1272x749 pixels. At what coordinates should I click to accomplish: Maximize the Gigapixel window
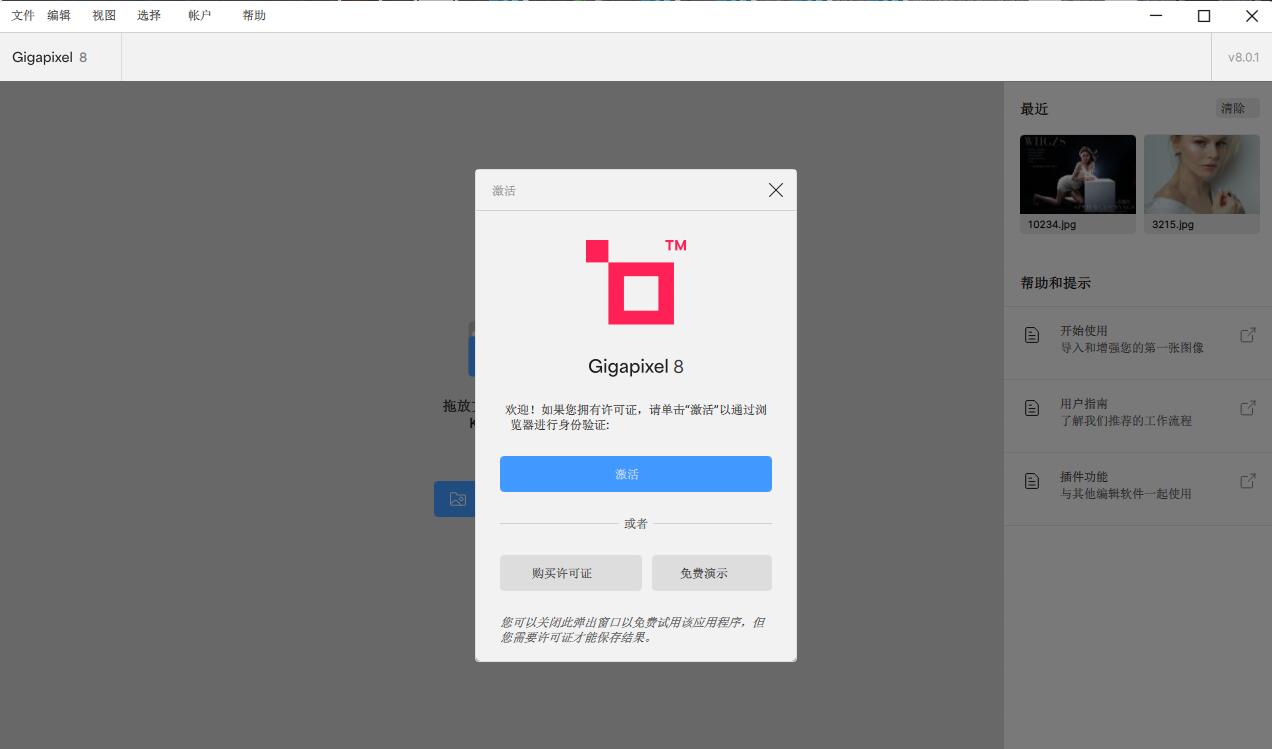click(1204, 15)
